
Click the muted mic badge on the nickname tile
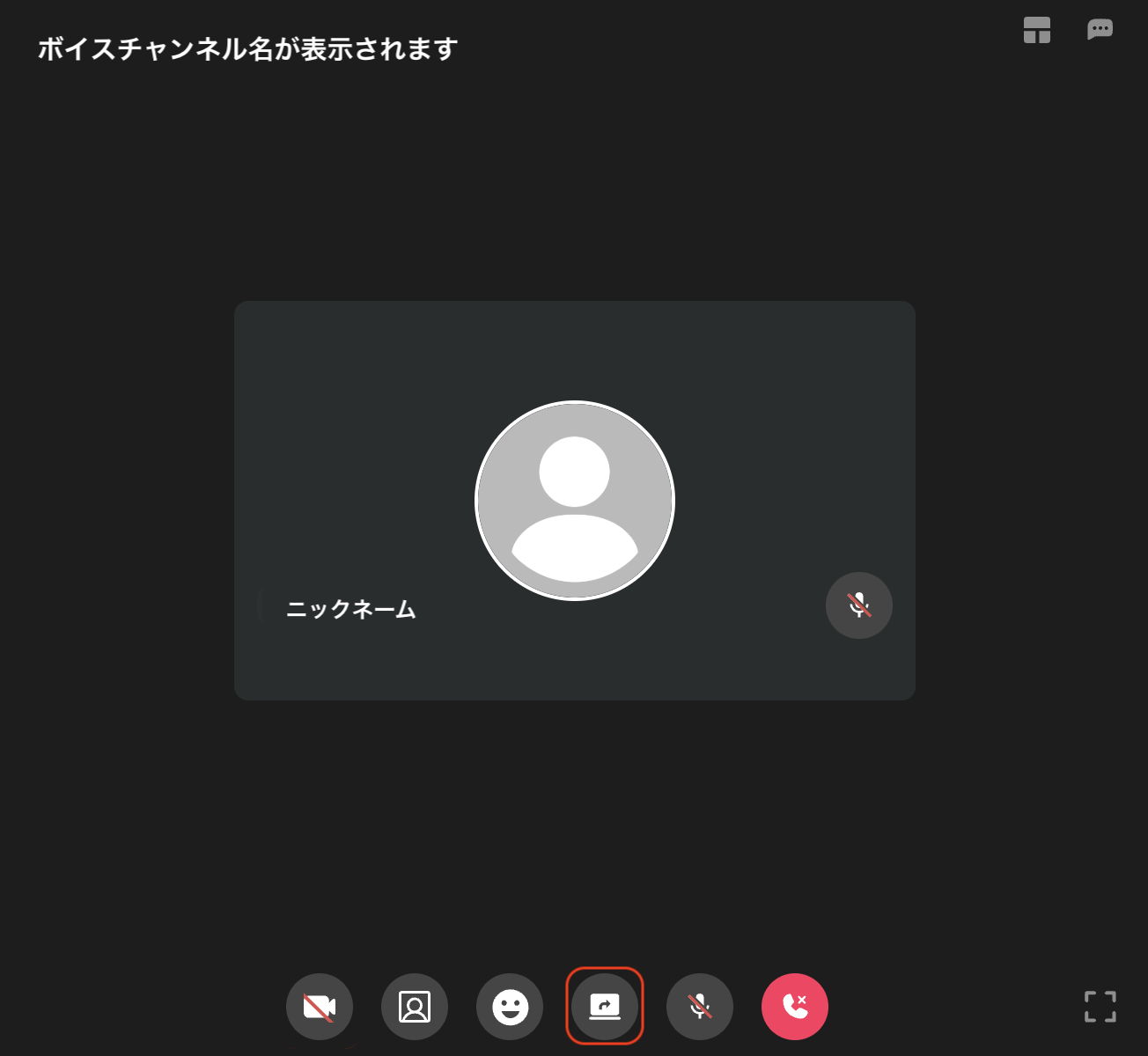(859, 605)
